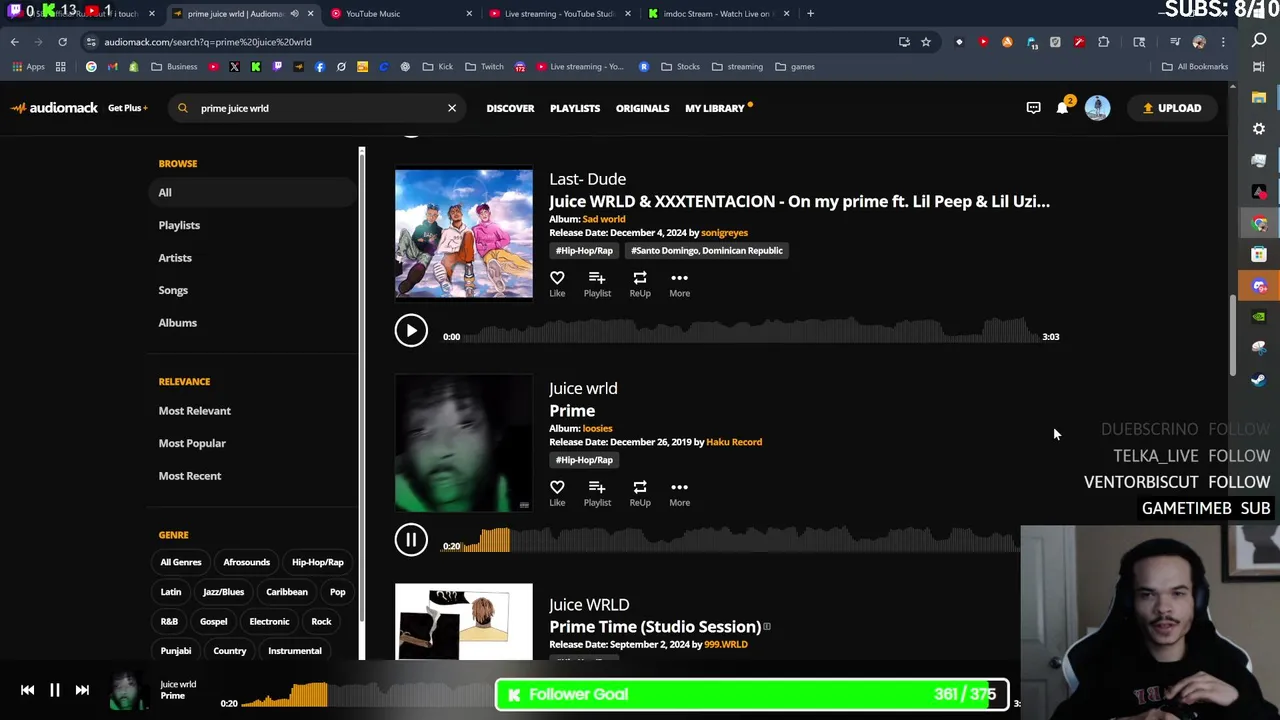The height and width of the screenshot is (720, 1280).
Task: Like the On my prime track
Action: tap(557, 284)
